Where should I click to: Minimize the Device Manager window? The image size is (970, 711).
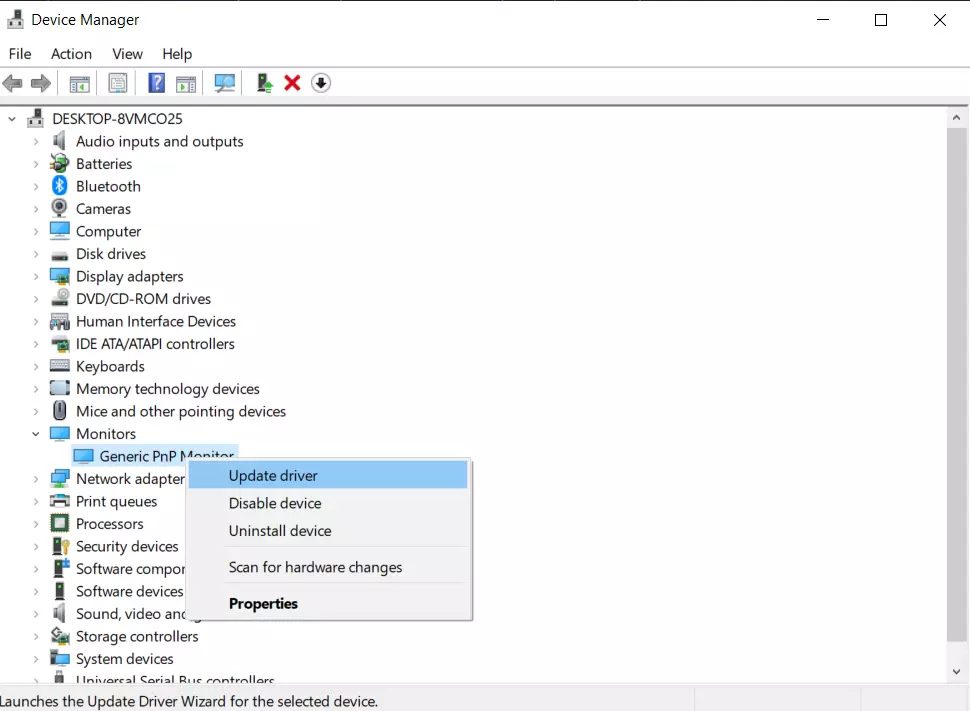tap(823, 20)
